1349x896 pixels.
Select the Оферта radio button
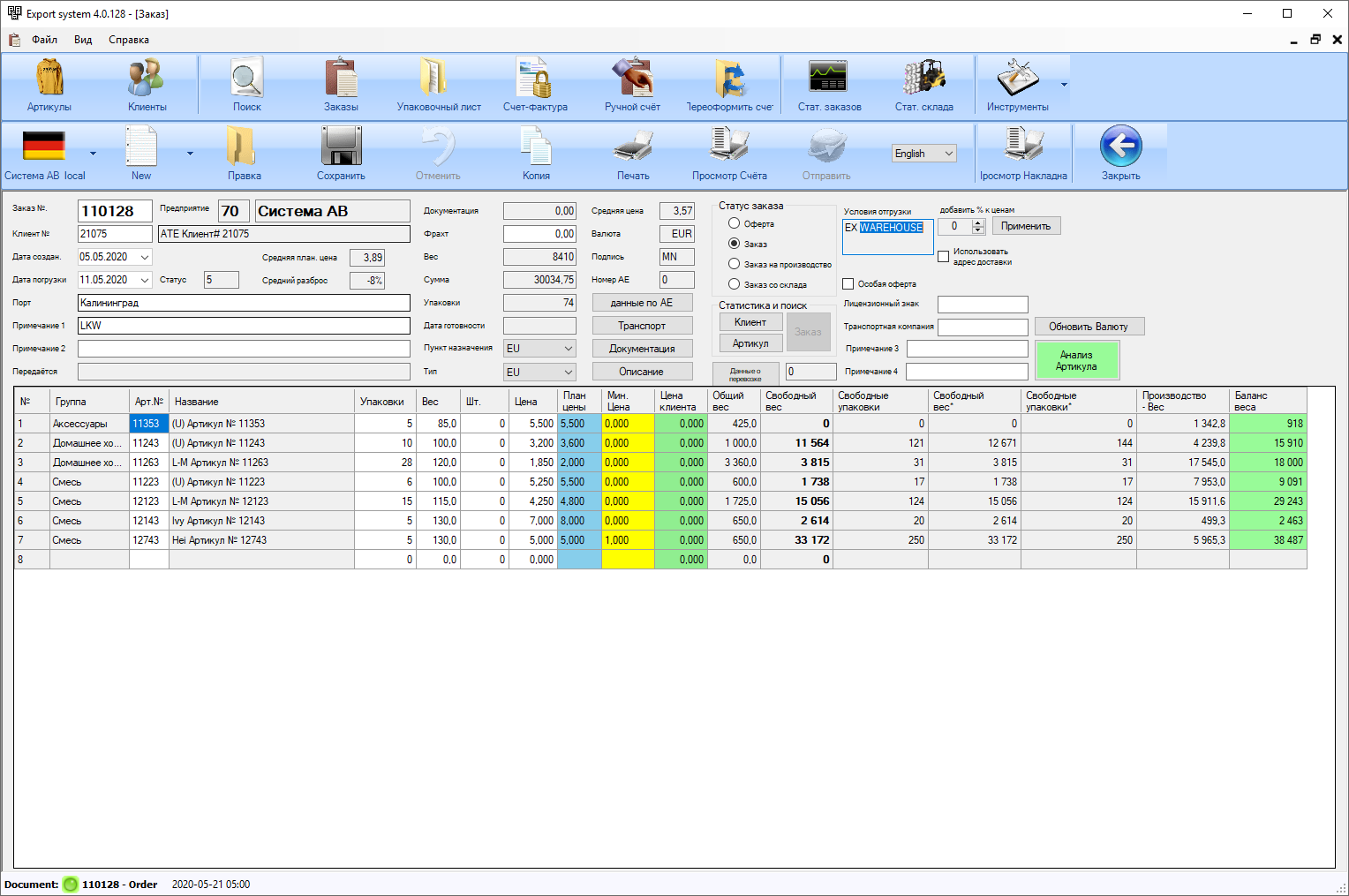coord(734,223)
